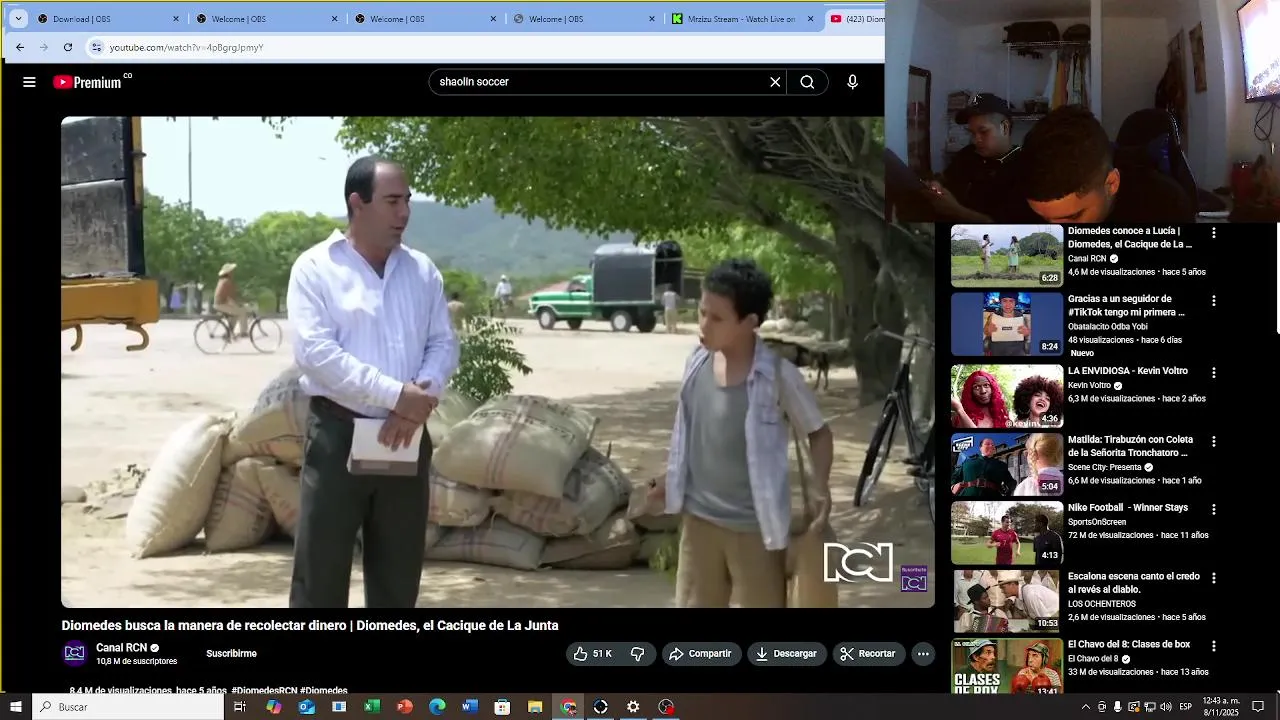Click the #DiomedesRCN hashtag link
The image size is (1280, 720).
[x=264, y=690]
